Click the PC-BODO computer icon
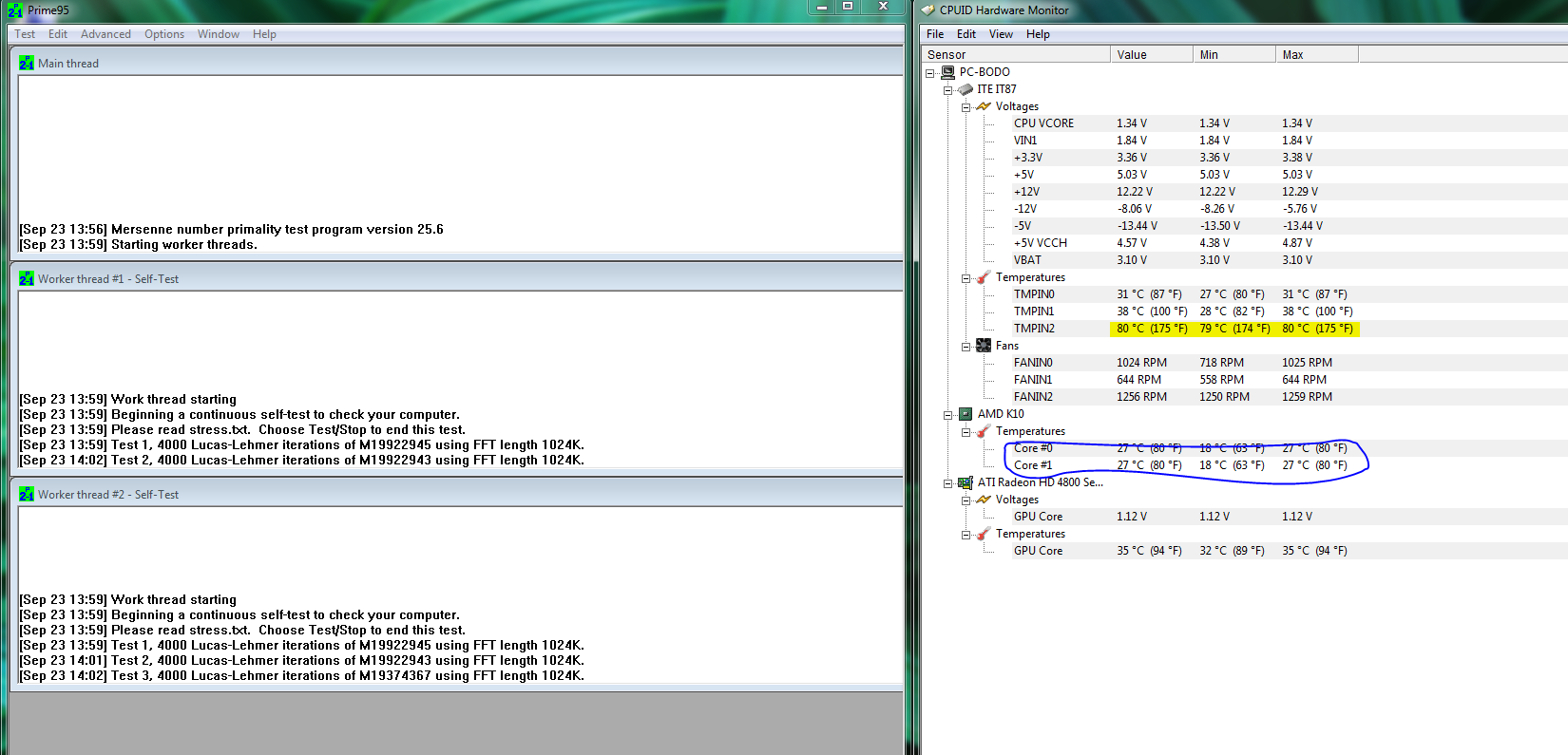 point(947,72)
